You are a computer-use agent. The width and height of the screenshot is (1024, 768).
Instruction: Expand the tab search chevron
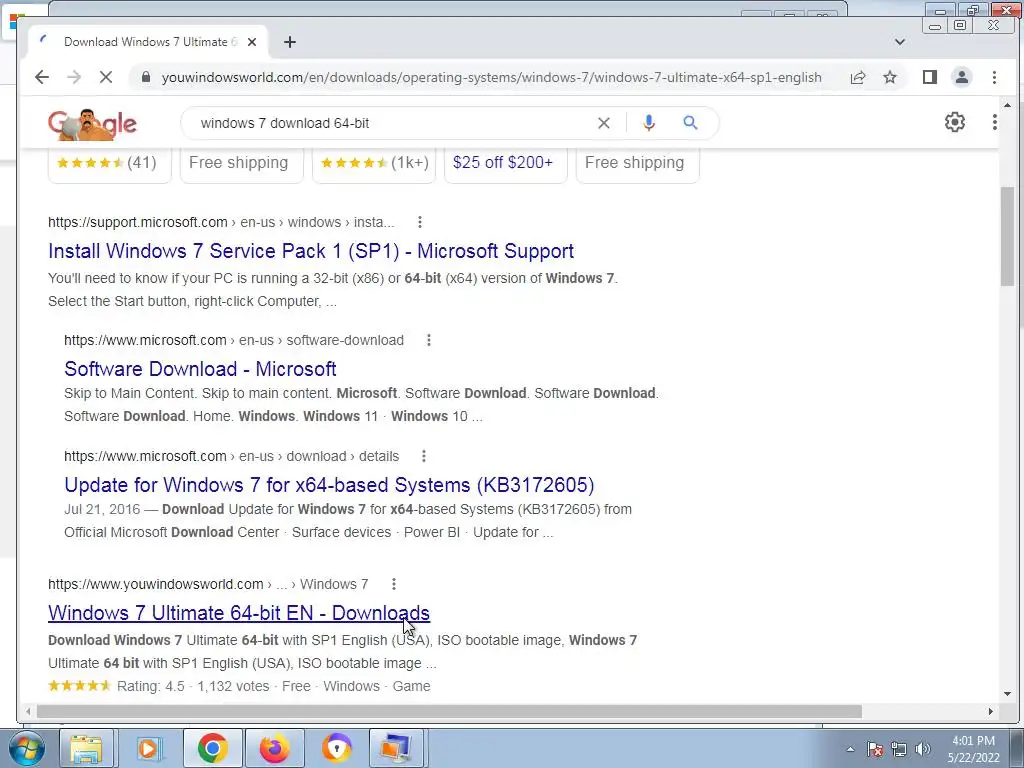tap(900, 42)
